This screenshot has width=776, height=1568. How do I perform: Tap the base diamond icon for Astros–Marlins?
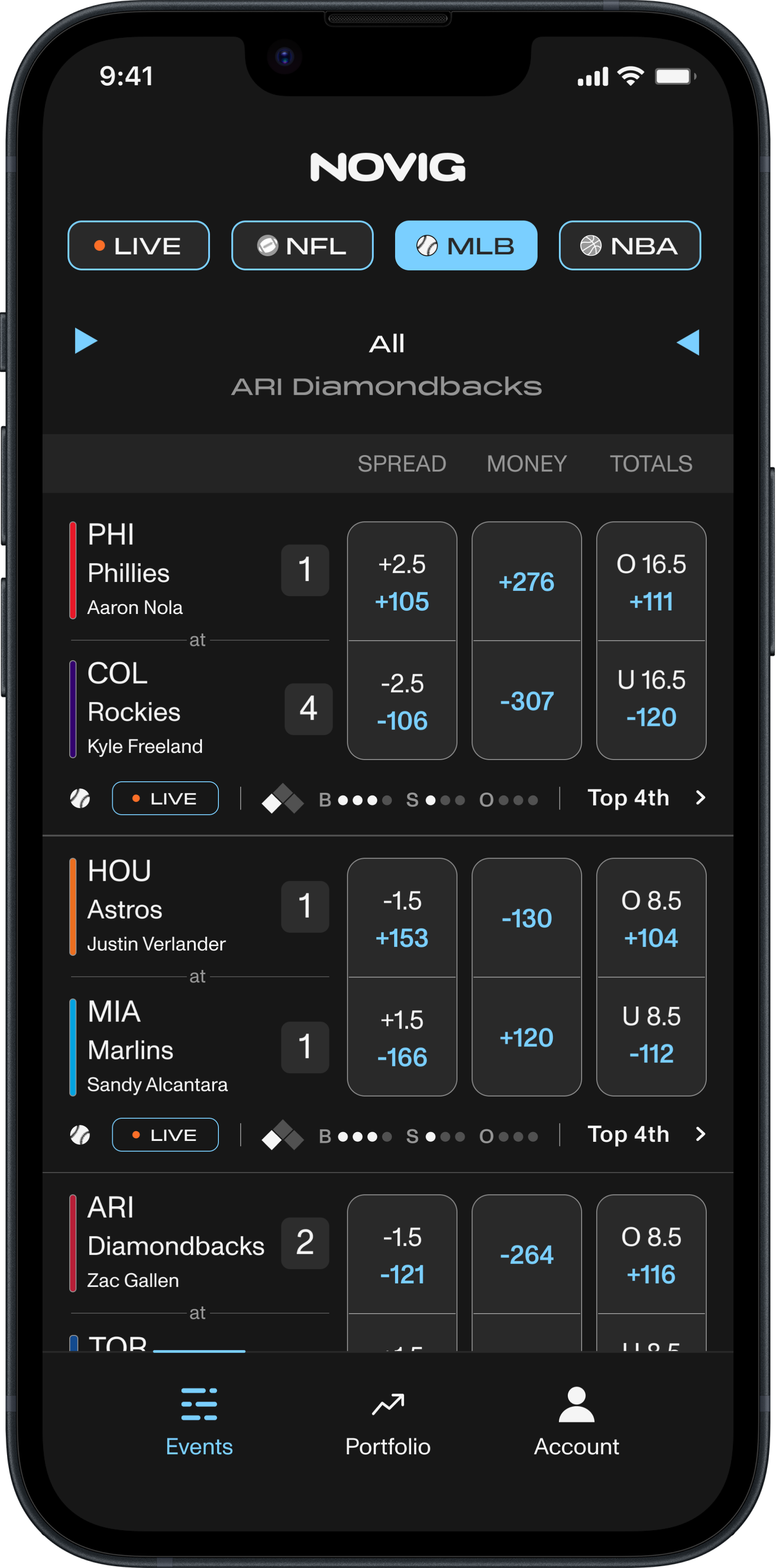point(282,1135)
